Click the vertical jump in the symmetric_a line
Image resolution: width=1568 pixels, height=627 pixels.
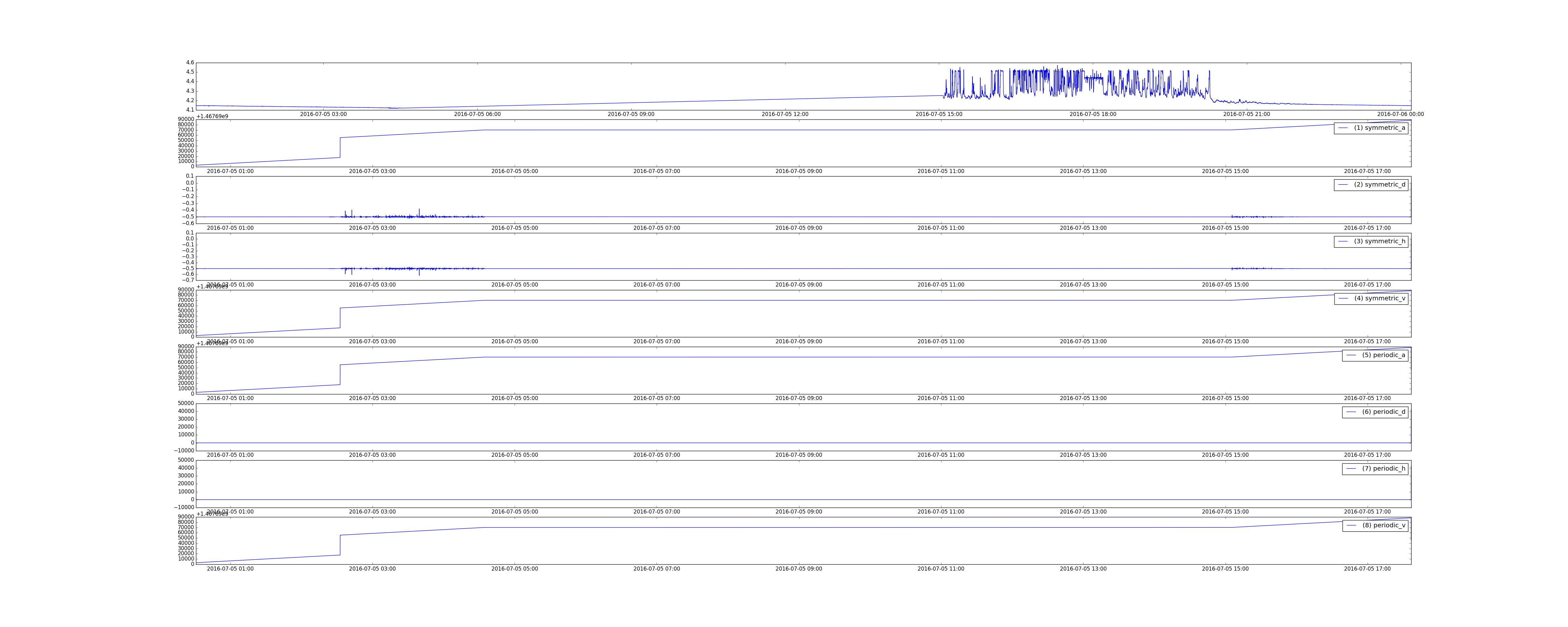tap(340, 147)
